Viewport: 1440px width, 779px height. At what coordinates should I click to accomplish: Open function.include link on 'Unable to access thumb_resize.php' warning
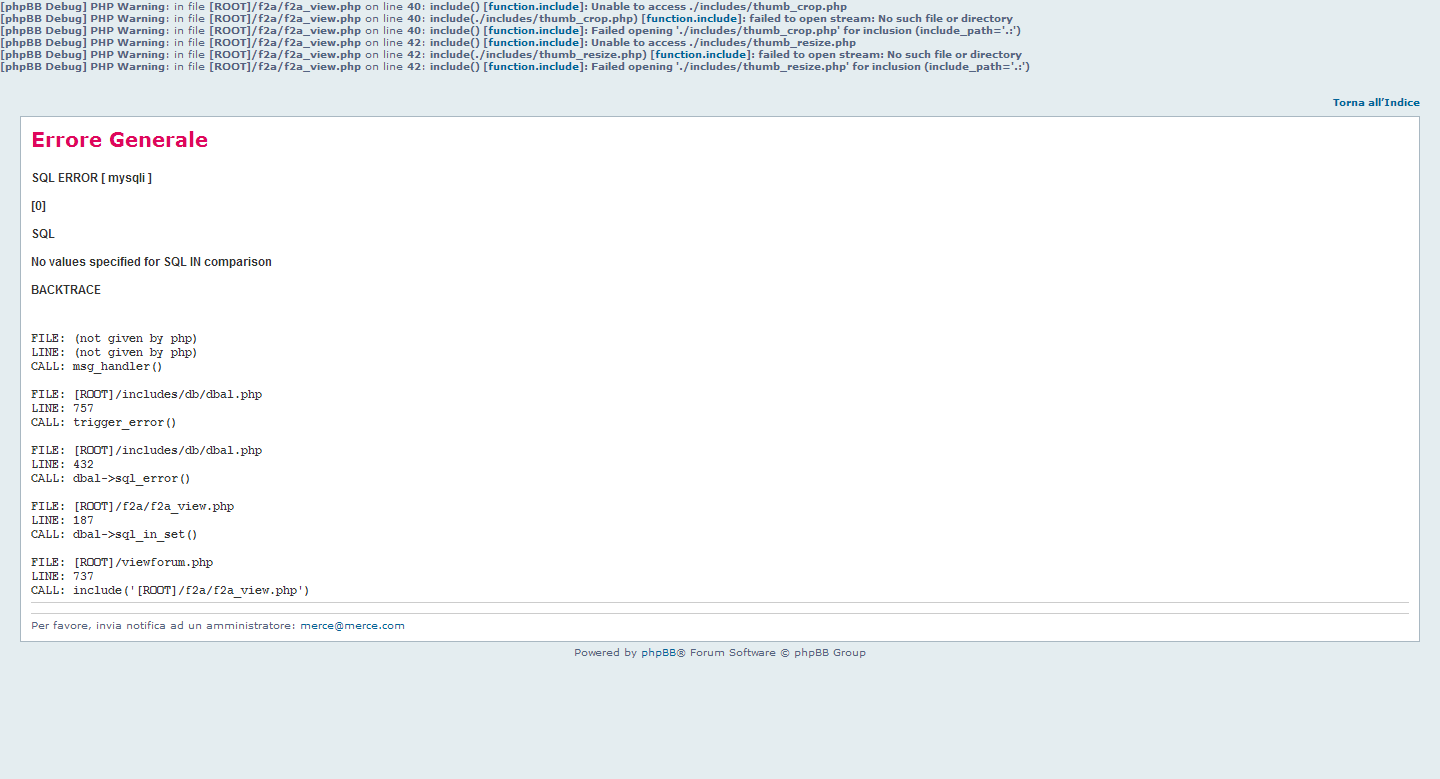[532, 43]
